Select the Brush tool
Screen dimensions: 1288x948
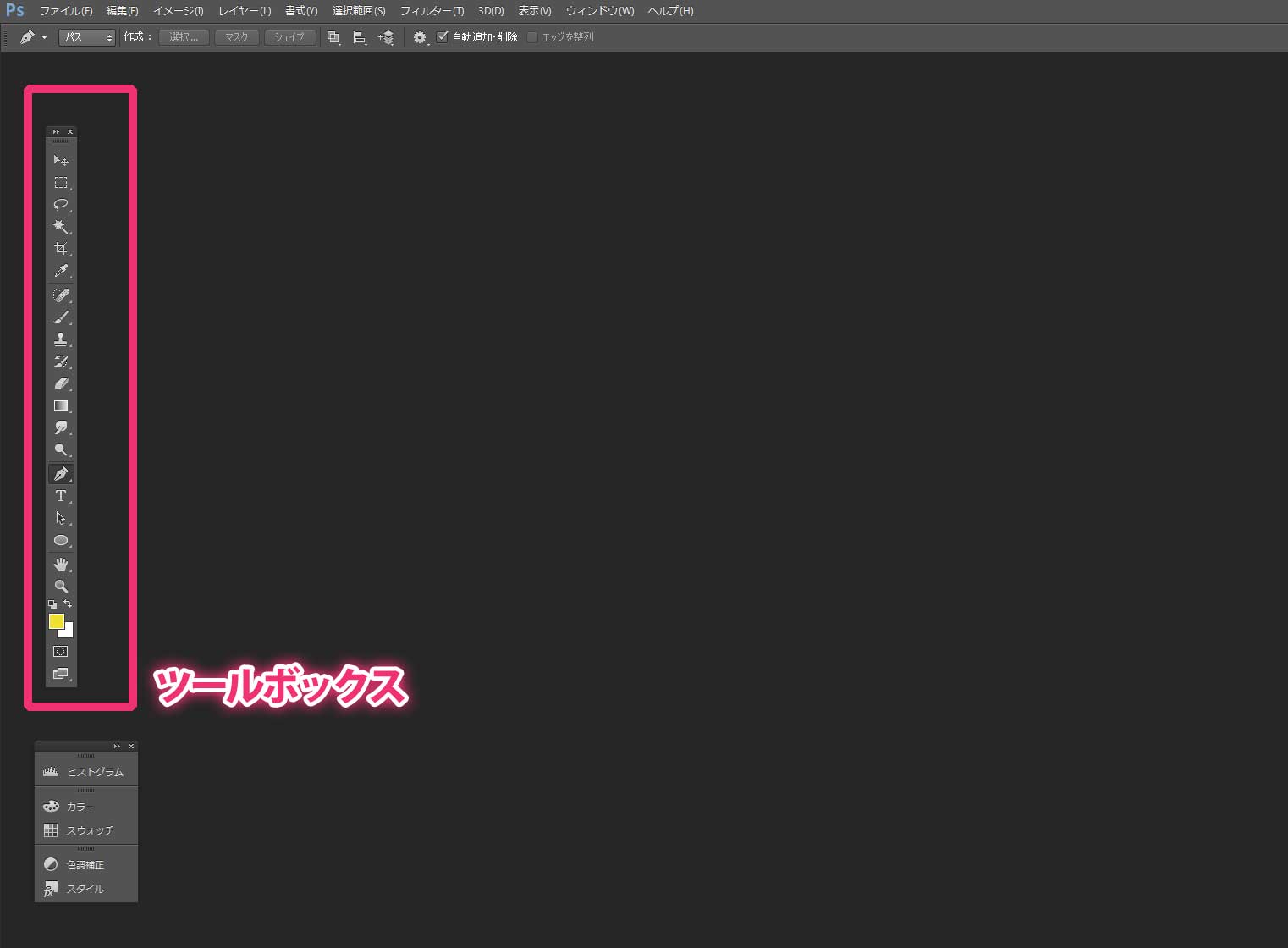tap(61, 317)
